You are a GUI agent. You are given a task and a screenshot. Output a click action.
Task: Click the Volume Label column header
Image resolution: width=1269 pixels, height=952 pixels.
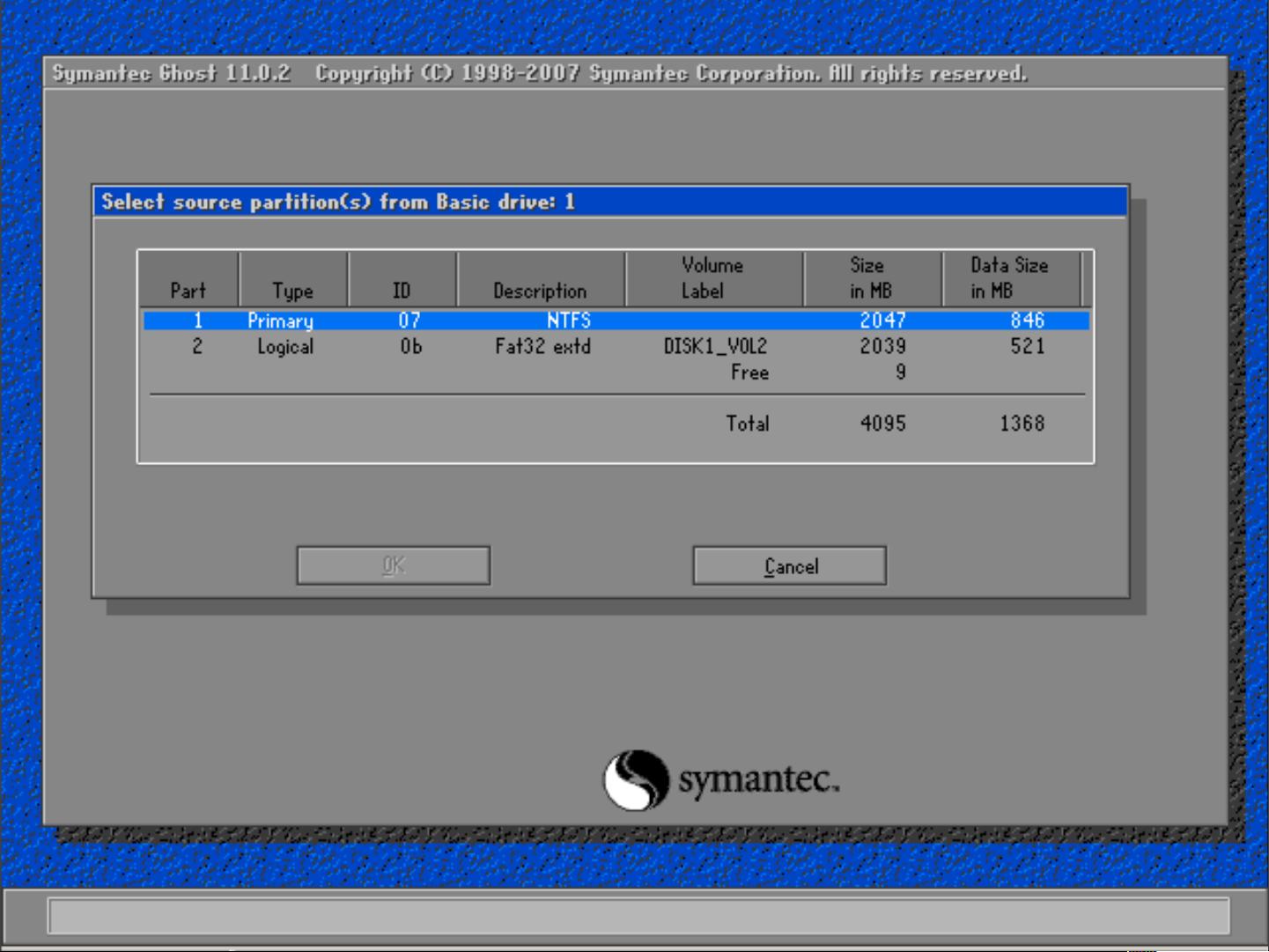coord(714,279)
